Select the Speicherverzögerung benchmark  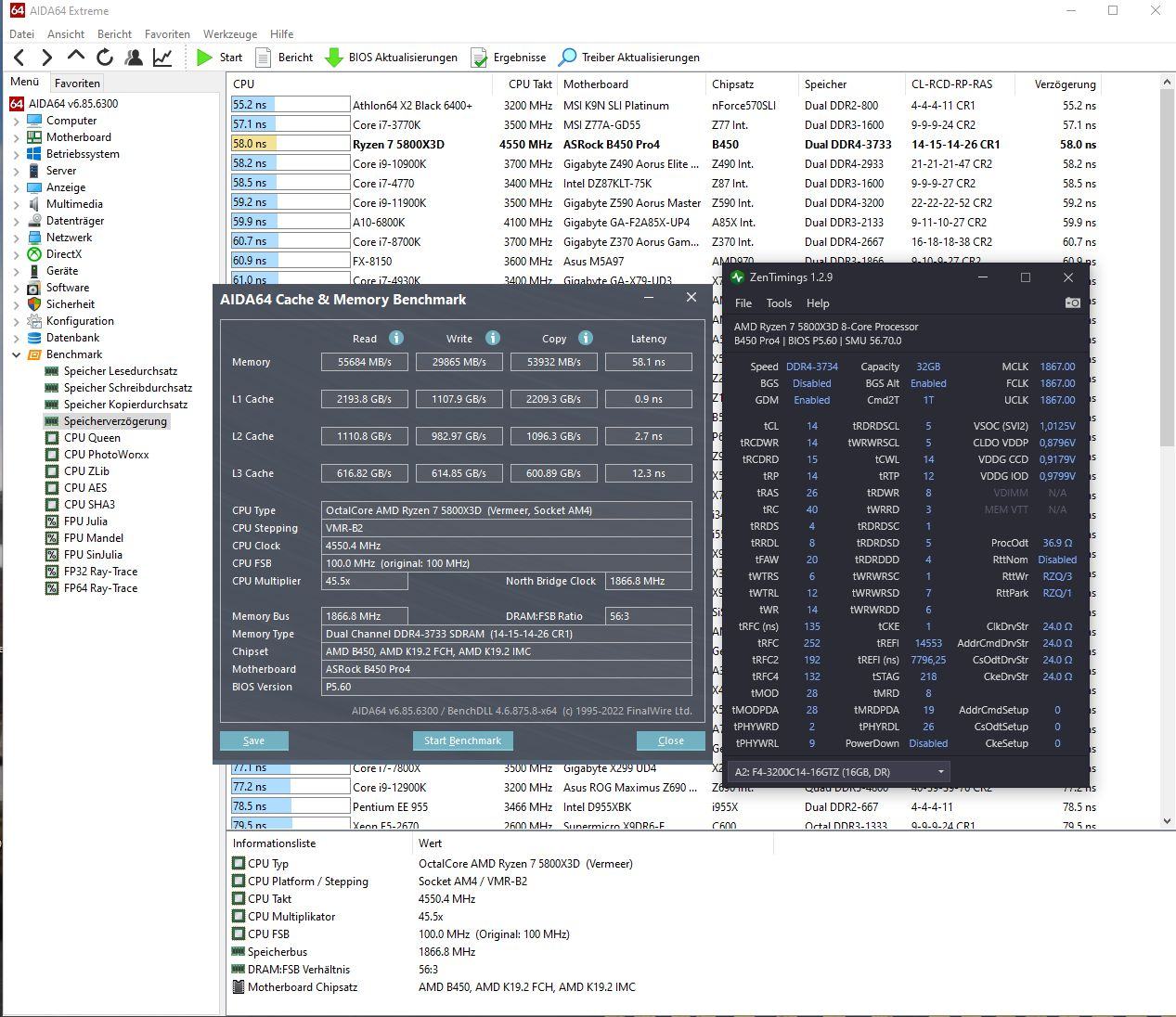click(107, 421)
